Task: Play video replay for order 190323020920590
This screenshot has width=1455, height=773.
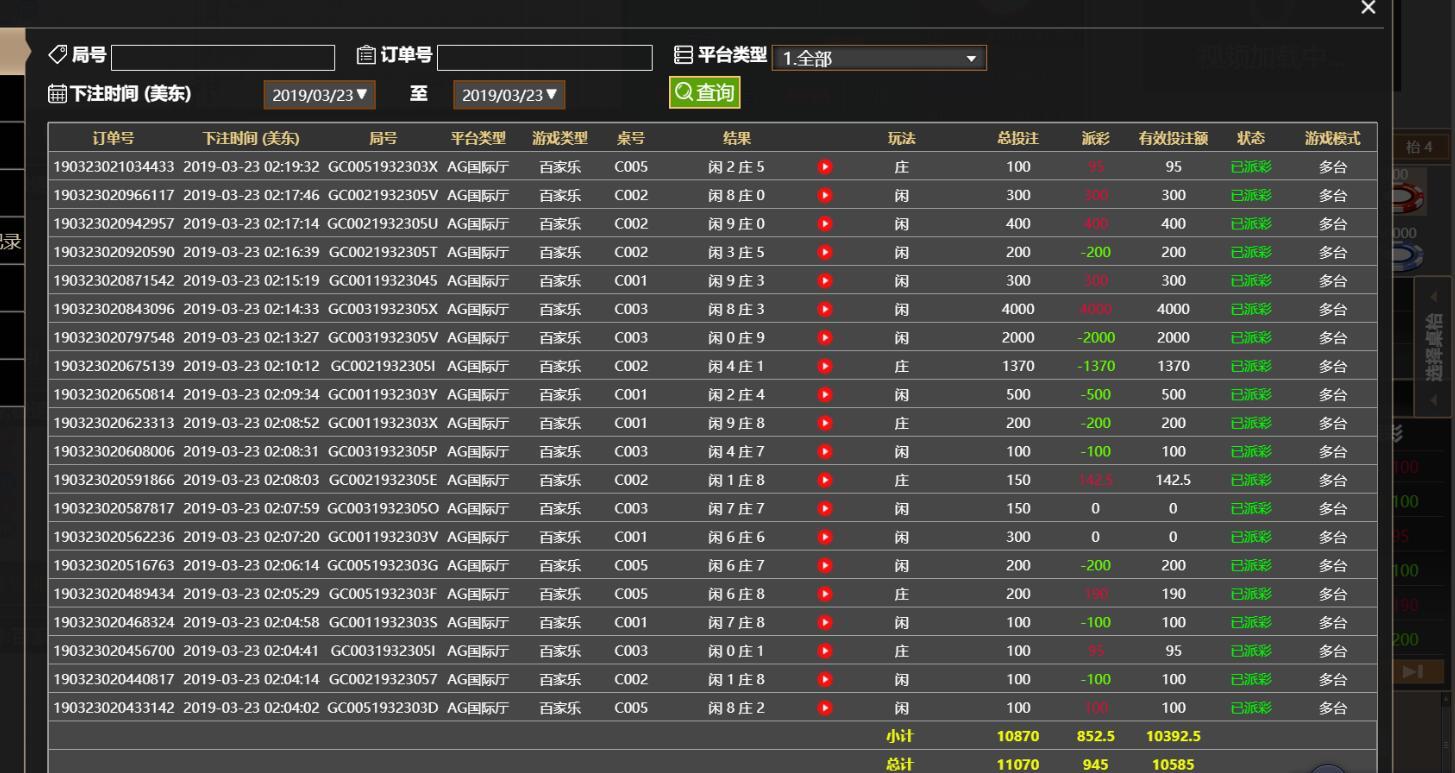Action: [x=824, y=252]
